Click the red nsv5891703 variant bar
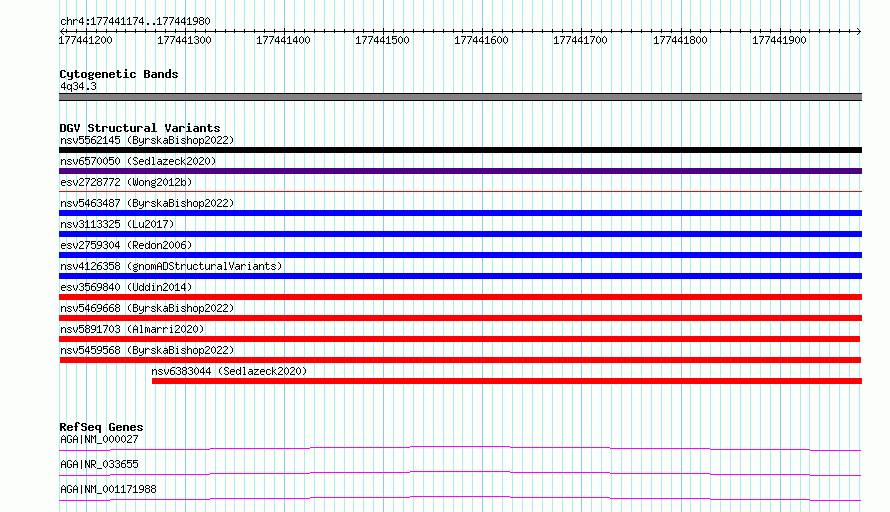Viewport: 890px width, 512px height. point(459,339)
